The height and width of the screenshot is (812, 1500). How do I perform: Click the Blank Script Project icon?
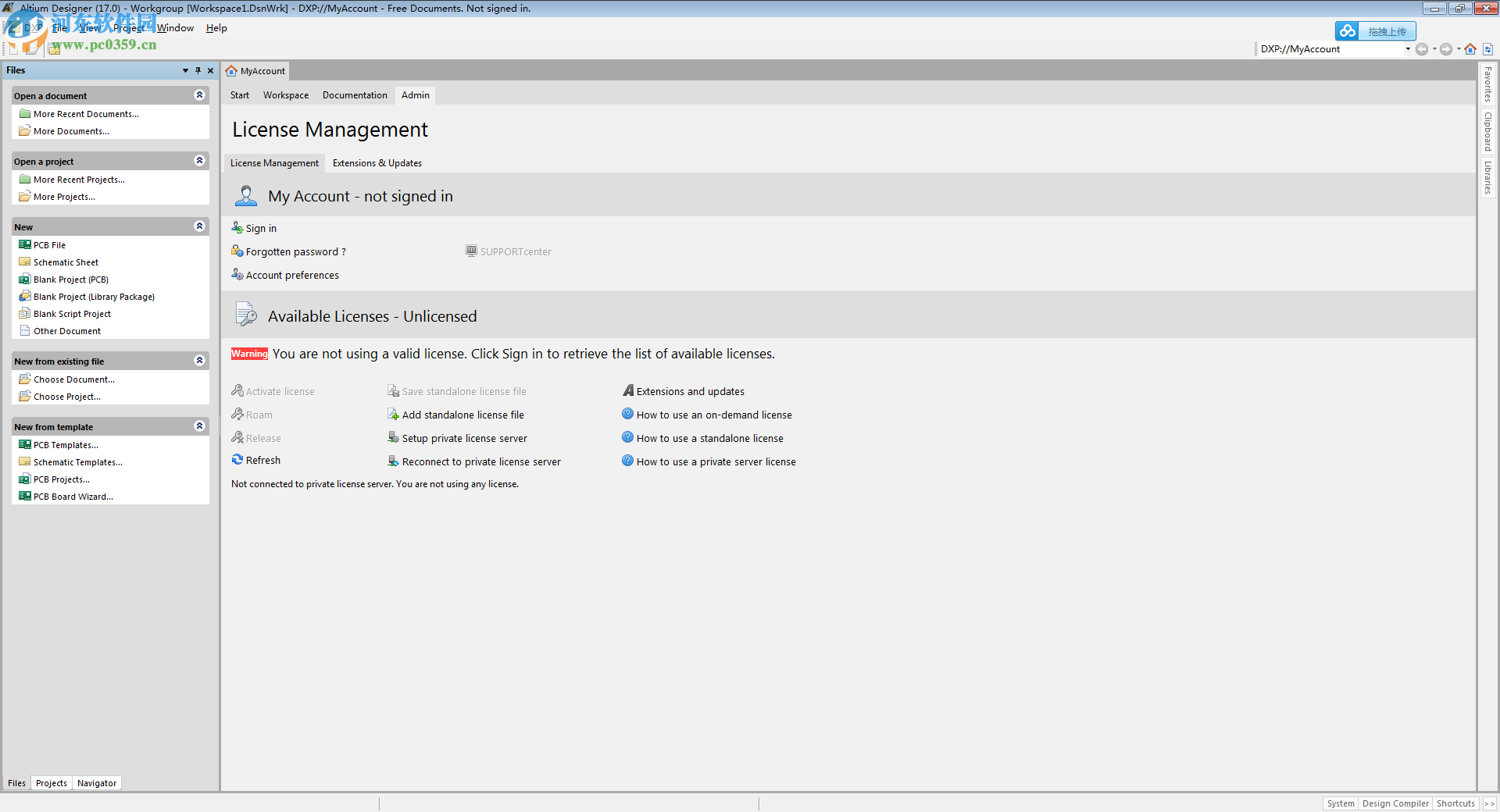(25, 313)
